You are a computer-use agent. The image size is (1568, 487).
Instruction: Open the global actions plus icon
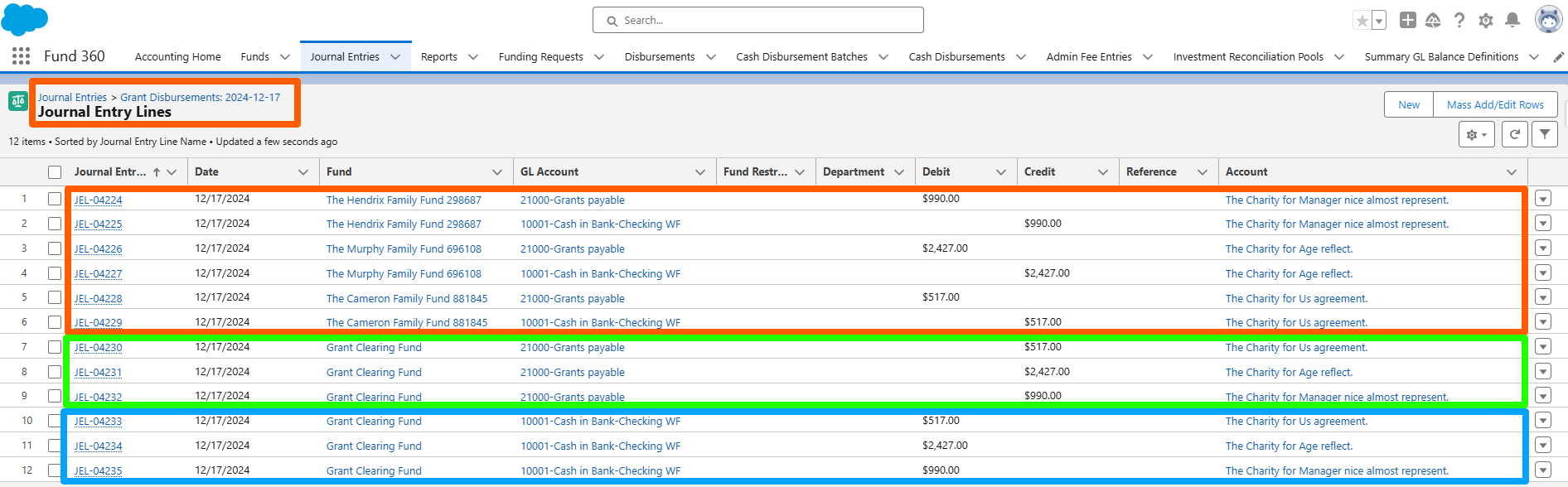tap(1407, 20)
